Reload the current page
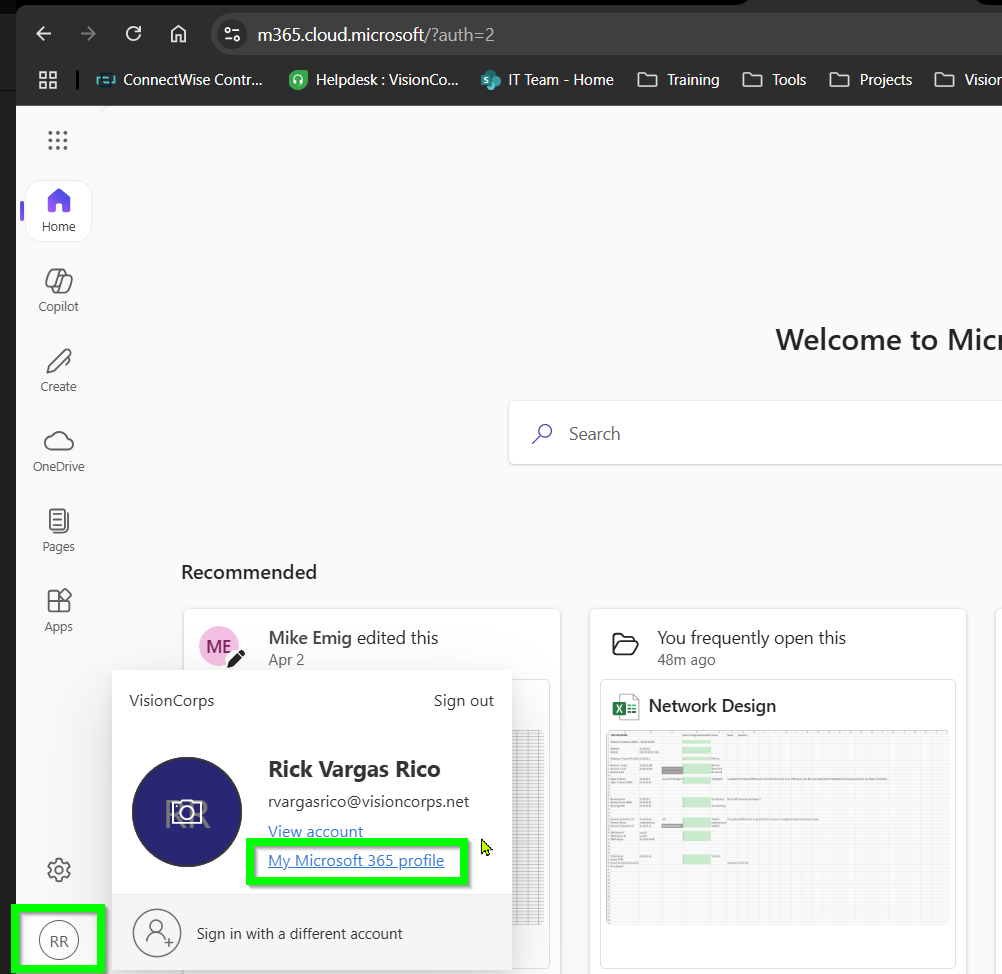The image size is (1002, 974). tap(133, 33)
